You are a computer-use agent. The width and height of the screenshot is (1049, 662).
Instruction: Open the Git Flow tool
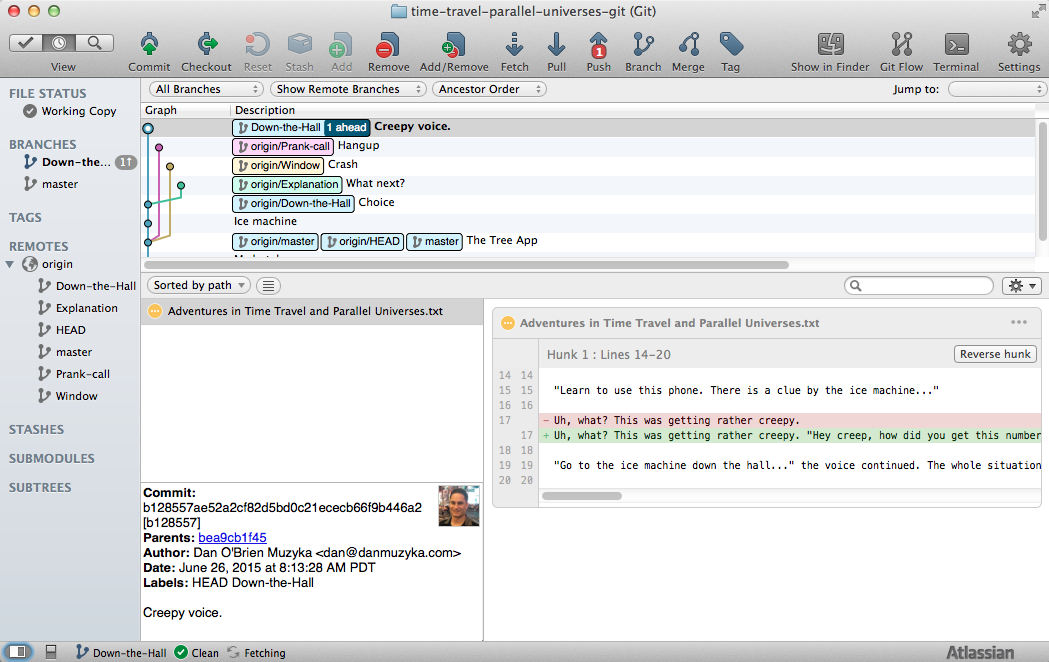[901, 45]
